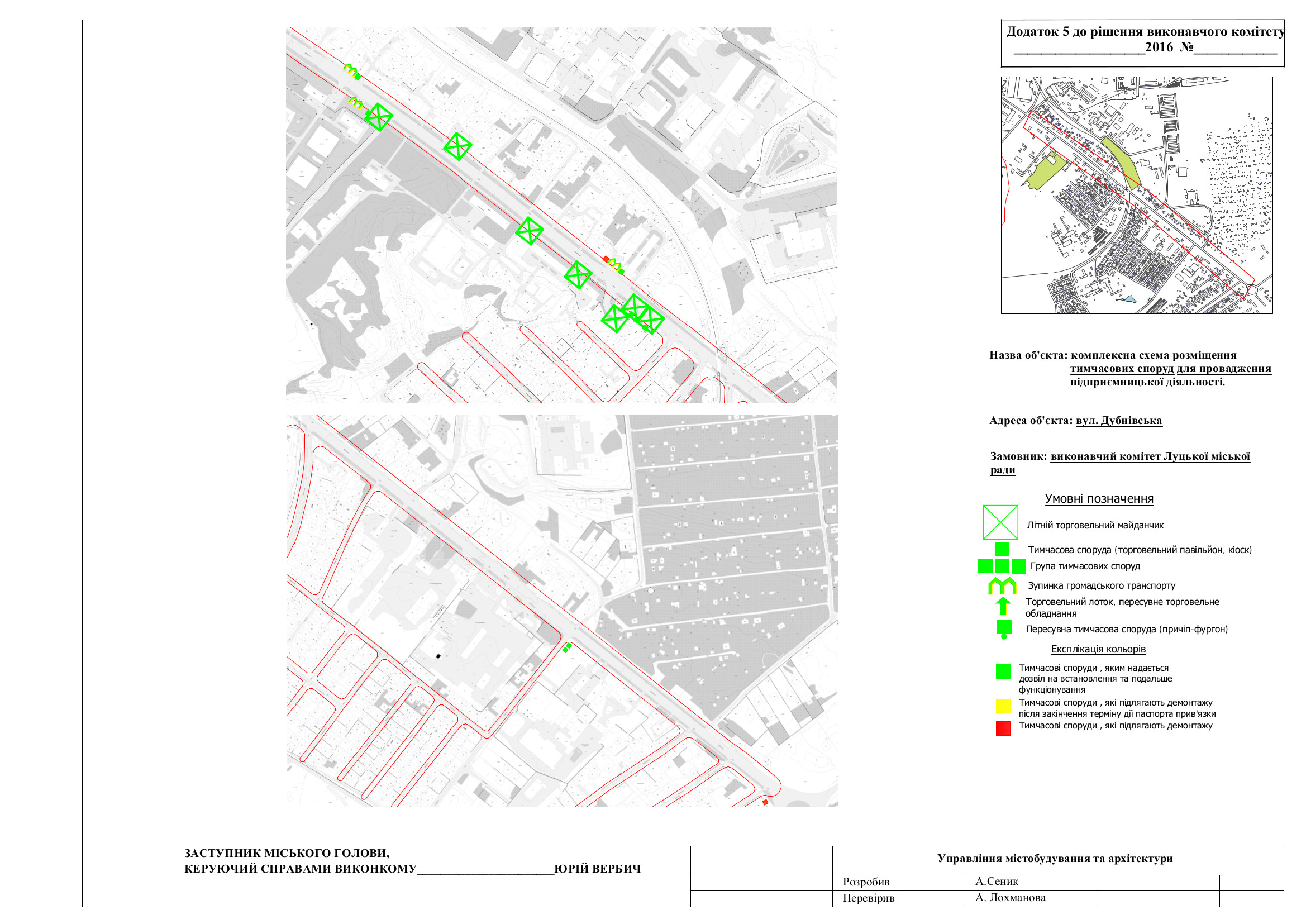Click the pair of small green squares on lower map

coord(566,648)
